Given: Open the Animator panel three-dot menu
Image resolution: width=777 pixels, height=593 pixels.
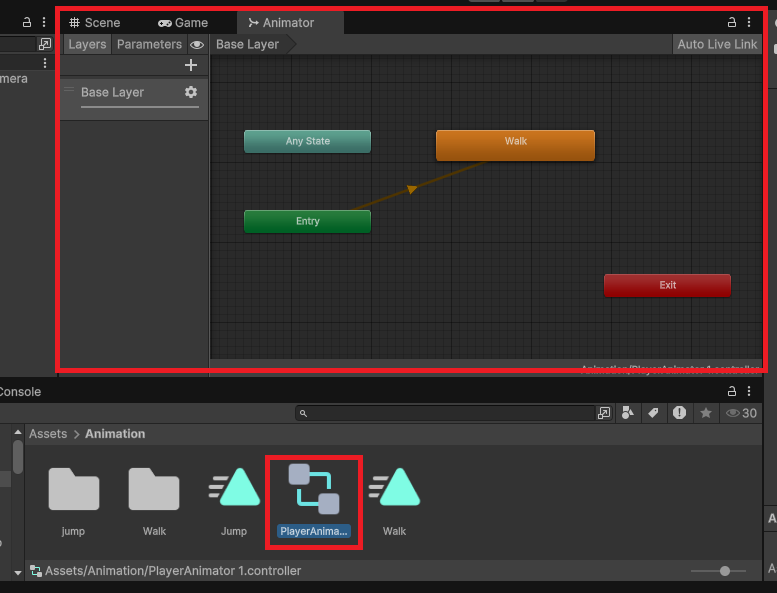Looking at the screenshot, I should [749, 22].
